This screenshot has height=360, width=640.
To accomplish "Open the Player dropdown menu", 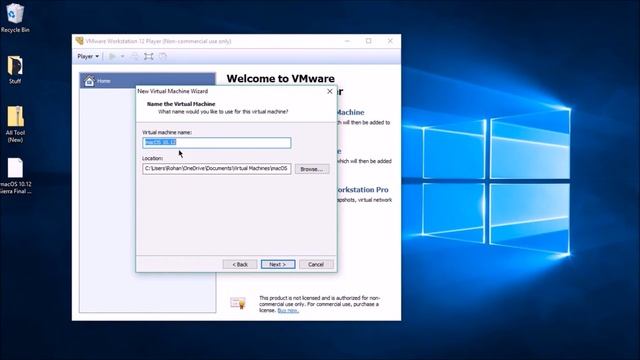I will coord(88,56).
